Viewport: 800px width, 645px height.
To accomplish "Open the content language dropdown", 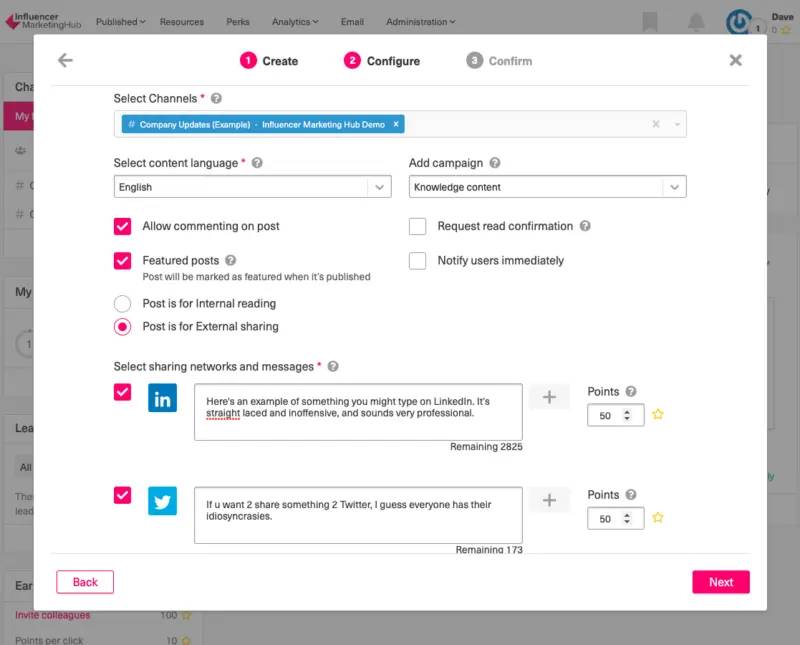I will 379,187.
